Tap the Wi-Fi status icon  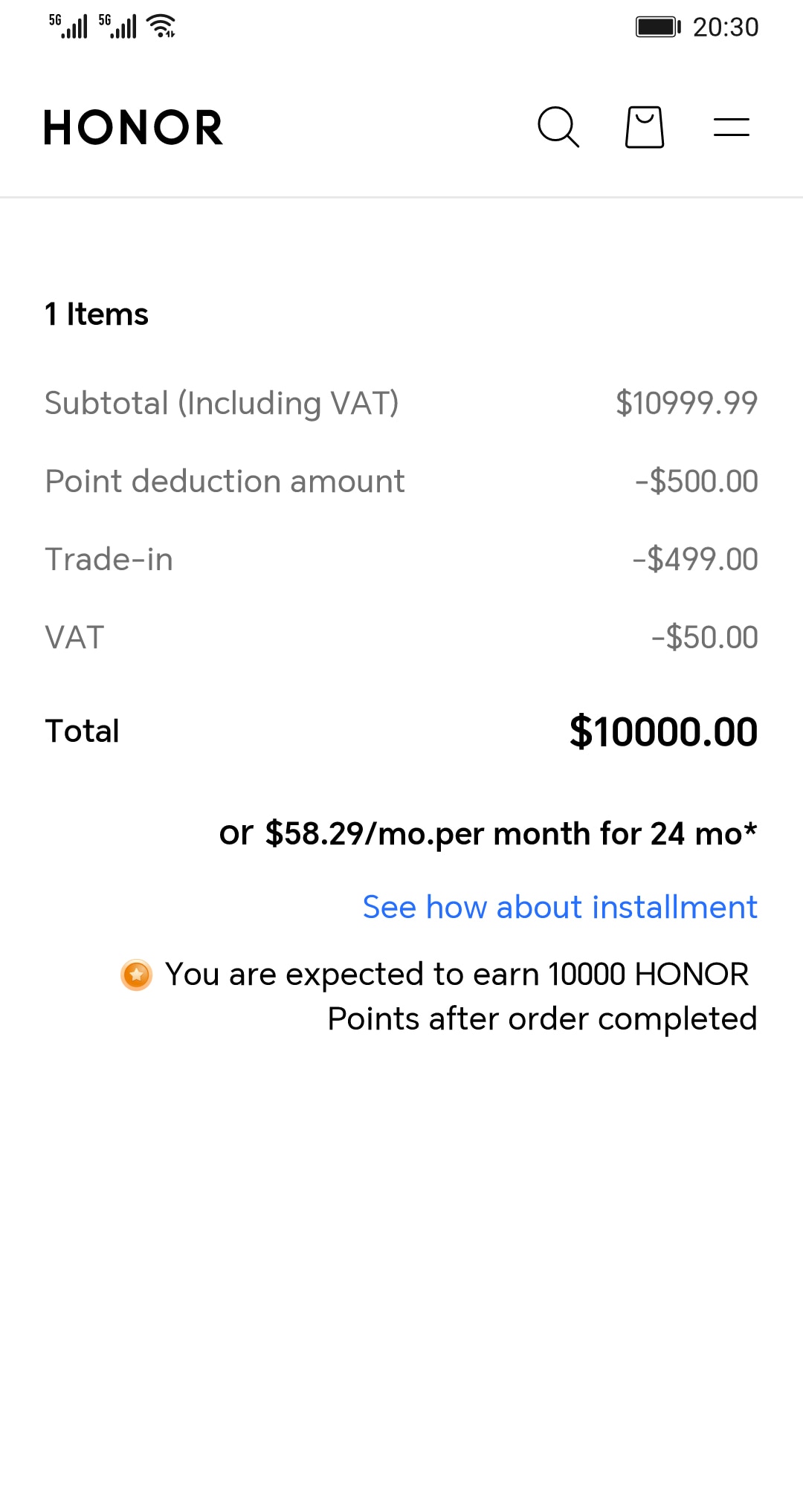point(161,26)
